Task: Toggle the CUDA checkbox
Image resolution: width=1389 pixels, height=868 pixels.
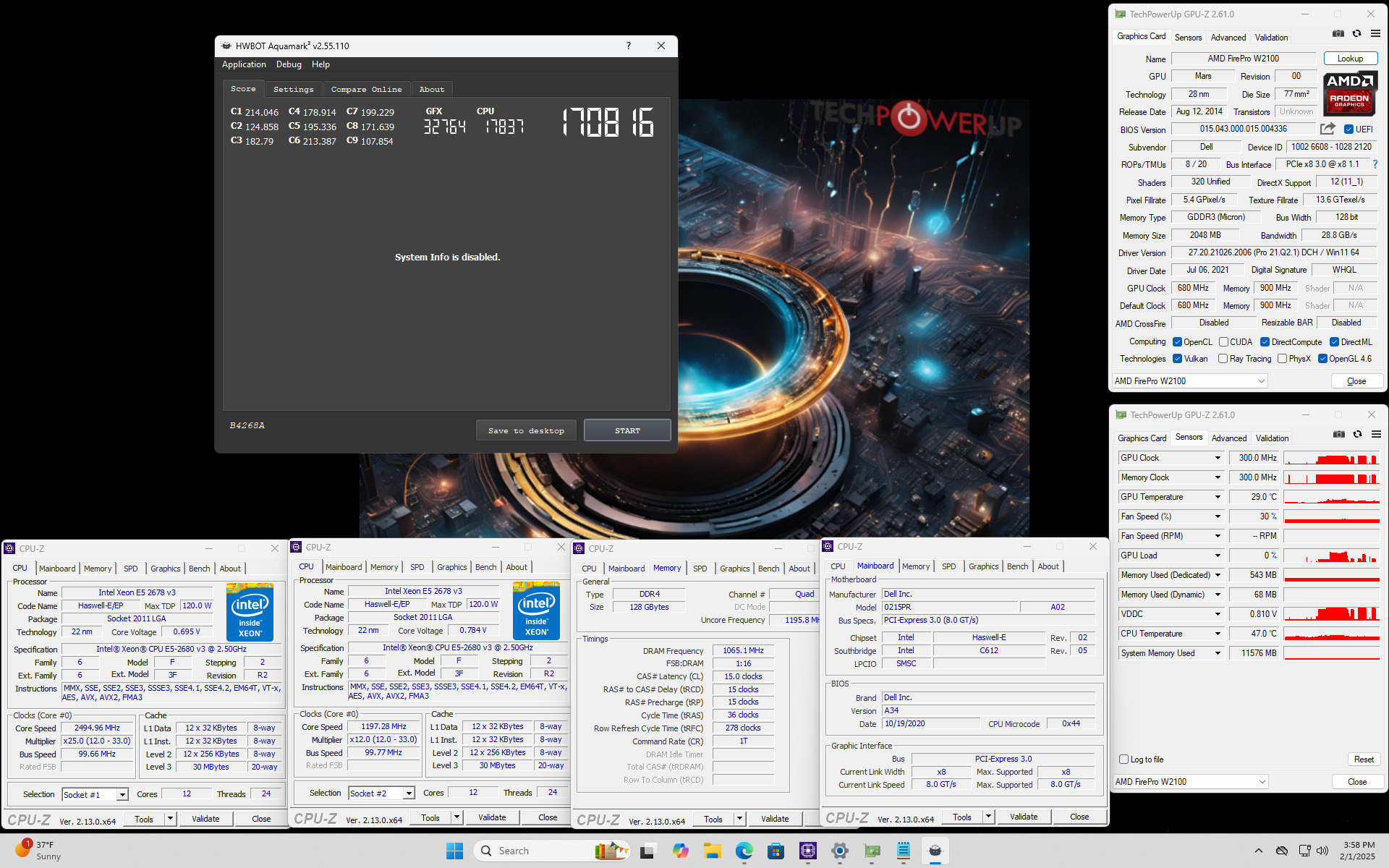Action: click(x=1223, y=342)
